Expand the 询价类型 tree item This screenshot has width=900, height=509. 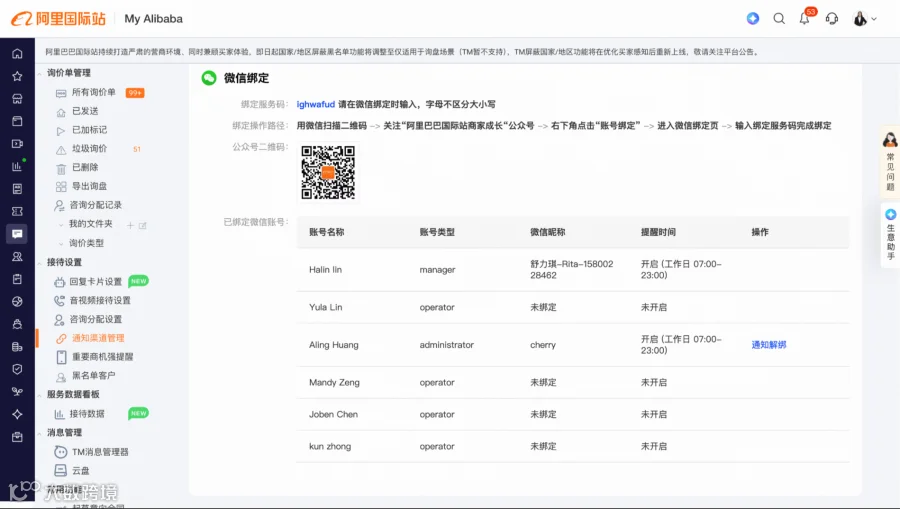tap(61, 243)
